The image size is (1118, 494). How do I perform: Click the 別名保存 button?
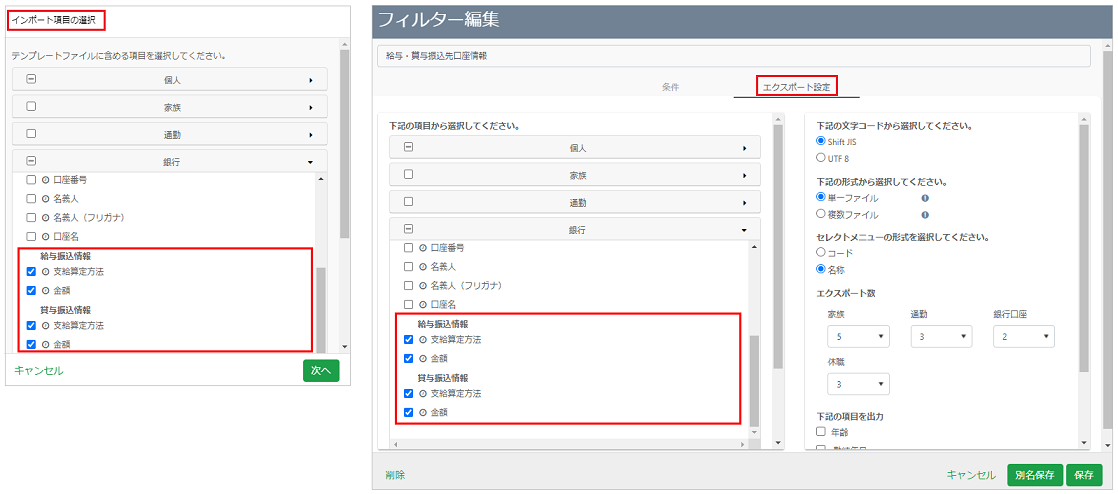[1035, 475]
